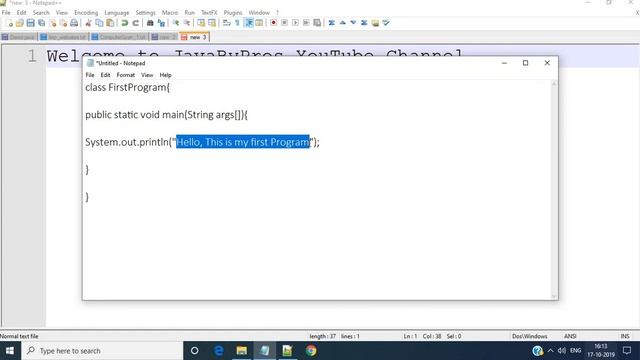Toggle word wrap toolbar icon
This screenshot has width=640, height=360.
[227, 23]
